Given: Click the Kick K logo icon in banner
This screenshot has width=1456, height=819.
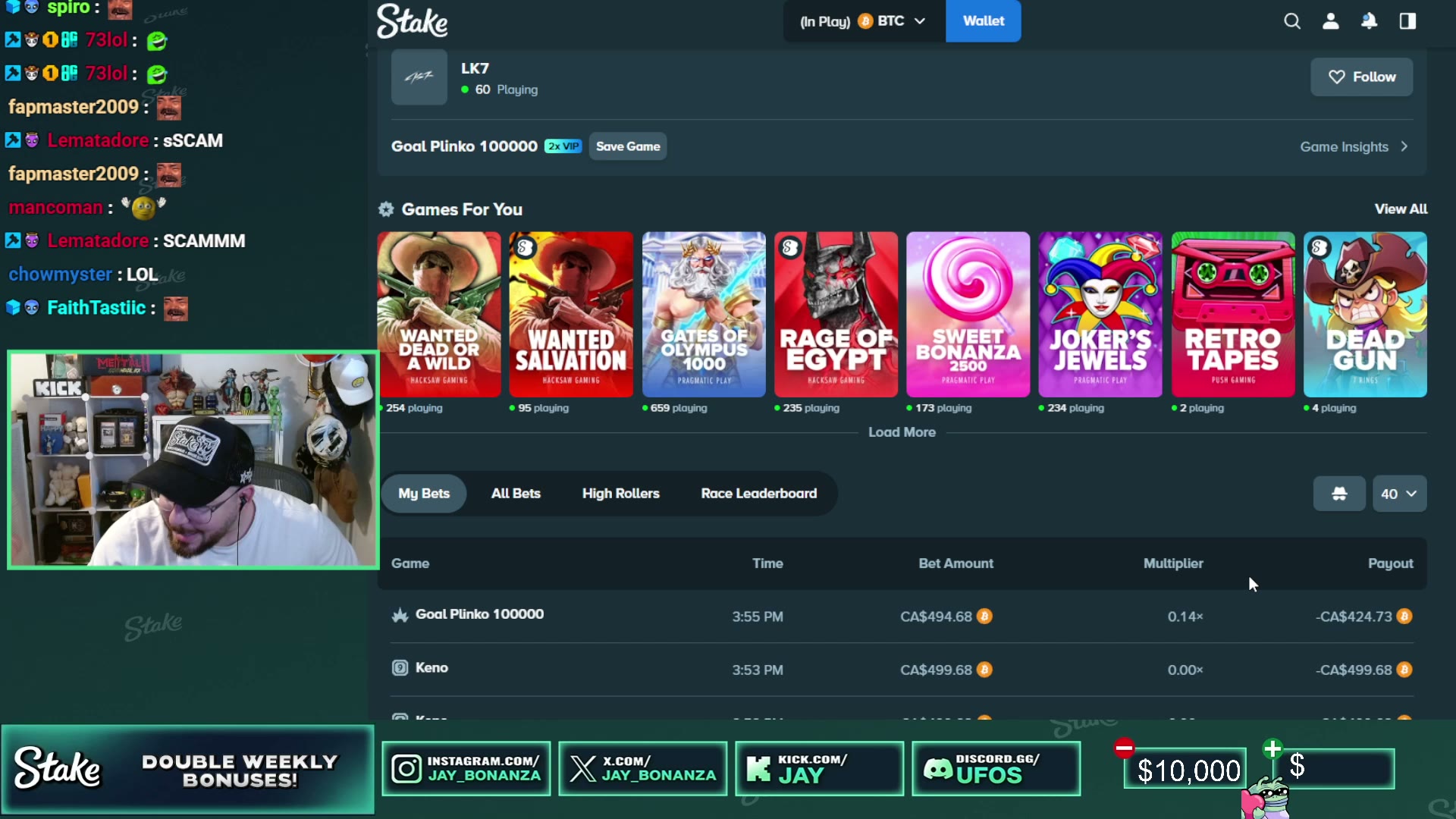Looking at the screenshot, I should pos(758,769).
